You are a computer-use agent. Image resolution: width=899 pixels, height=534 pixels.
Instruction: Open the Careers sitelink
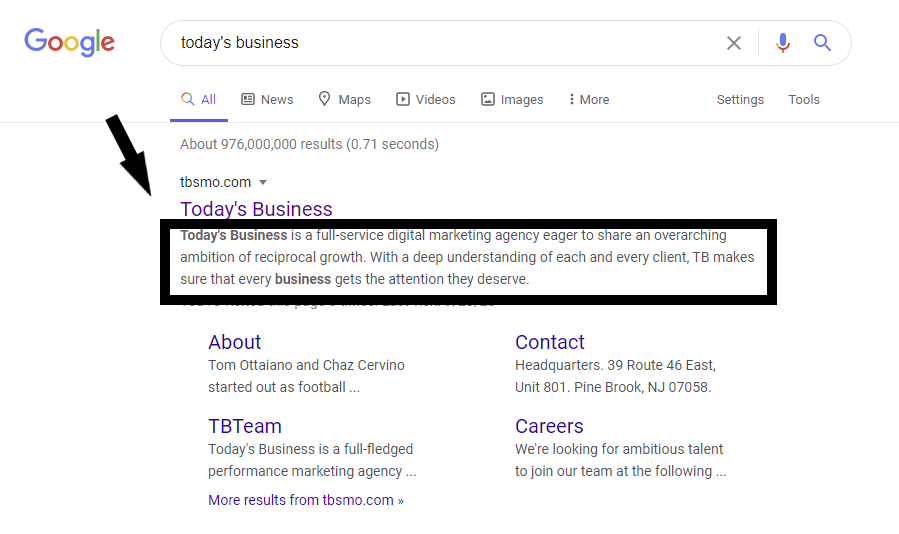click(549, 426)
